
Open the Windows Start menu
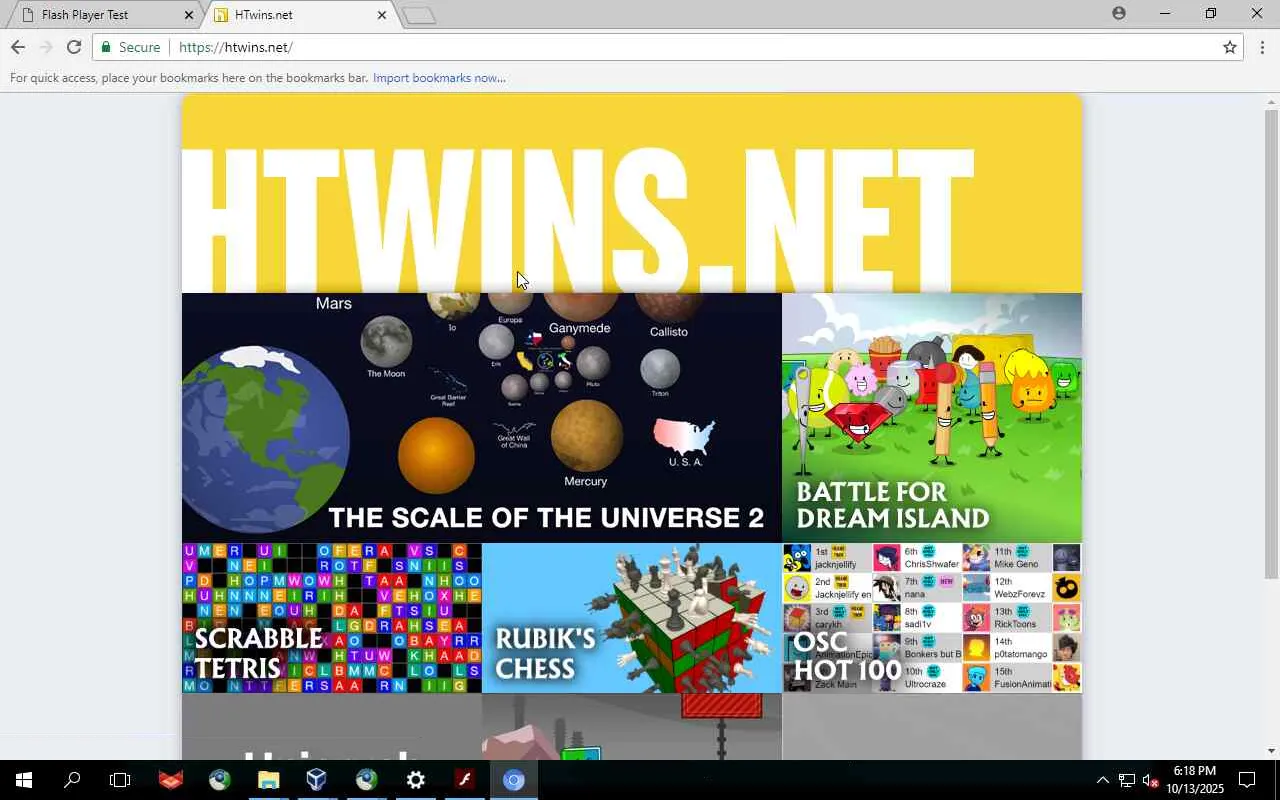[x=24, y=780]
